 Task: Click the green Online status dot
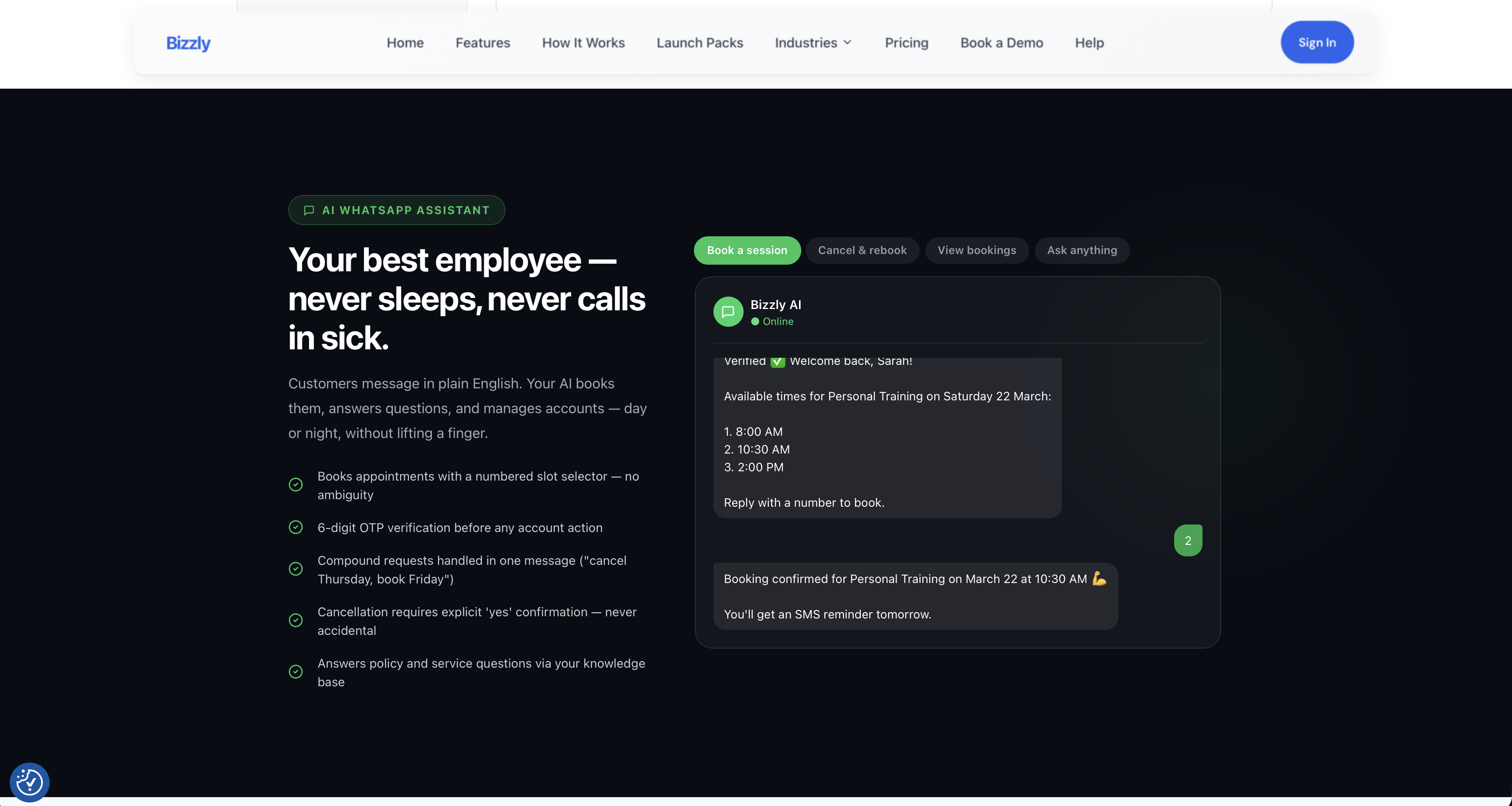pos(756,322)
